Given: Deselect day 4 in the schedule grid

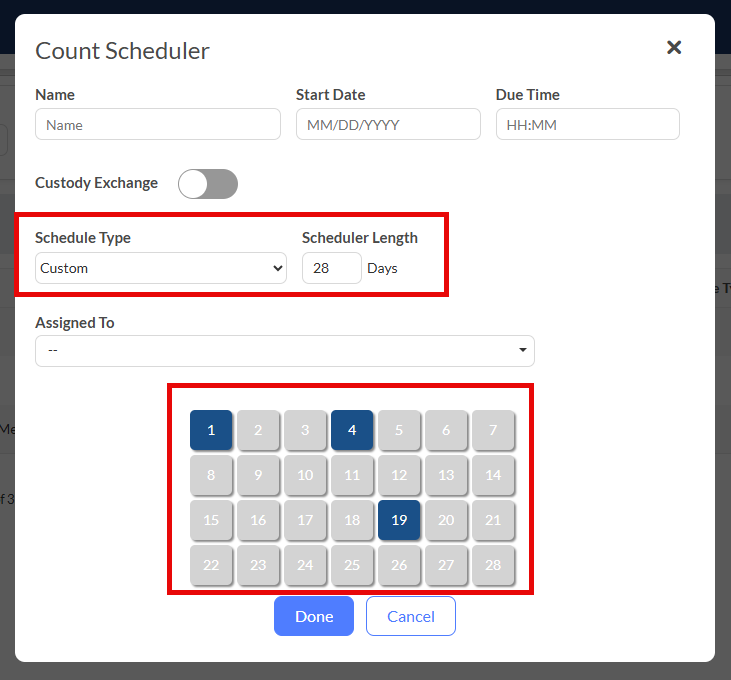Looking at the screenshot, I should pos(352,430).
